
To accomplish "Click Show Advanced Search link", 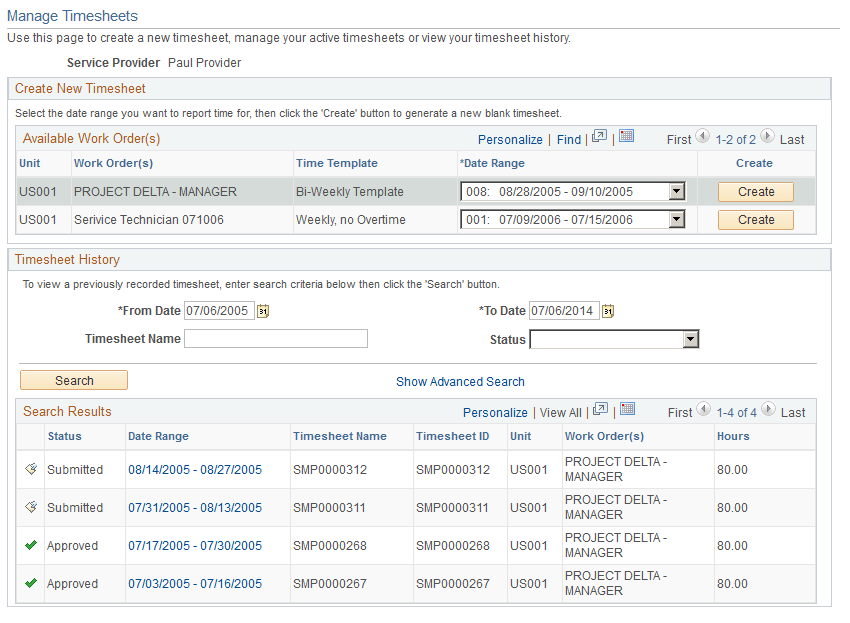I will (460, 381).
